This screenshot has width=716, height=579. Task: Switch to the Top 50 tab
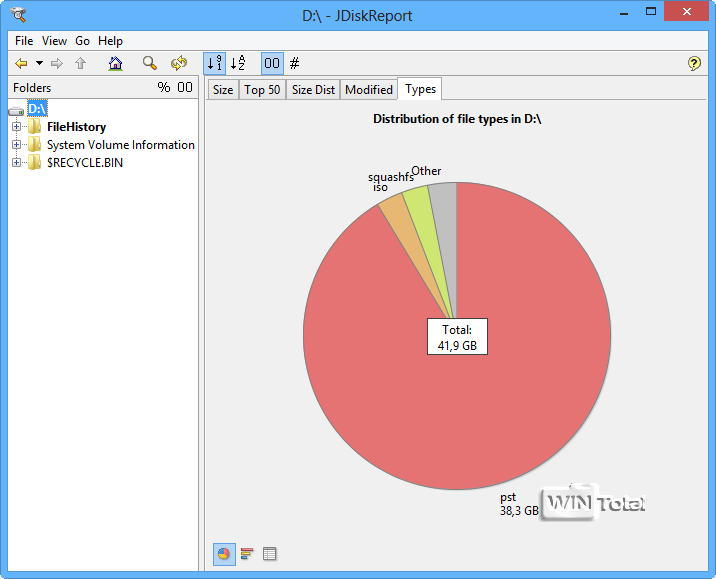[262, 89]
